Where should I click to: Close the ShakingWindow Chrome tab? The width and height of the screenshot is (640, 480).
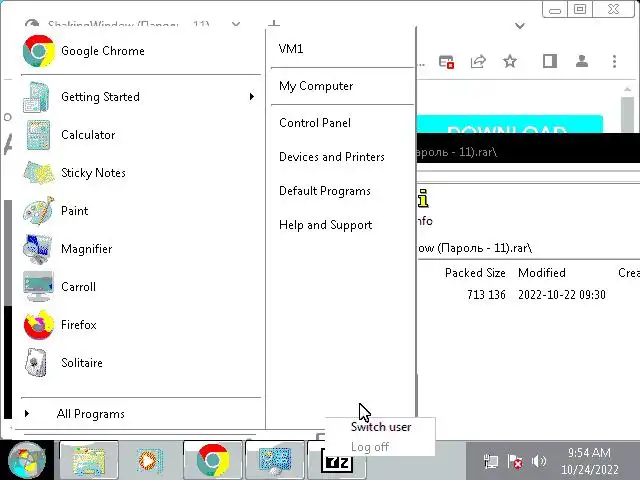point(236,24)
